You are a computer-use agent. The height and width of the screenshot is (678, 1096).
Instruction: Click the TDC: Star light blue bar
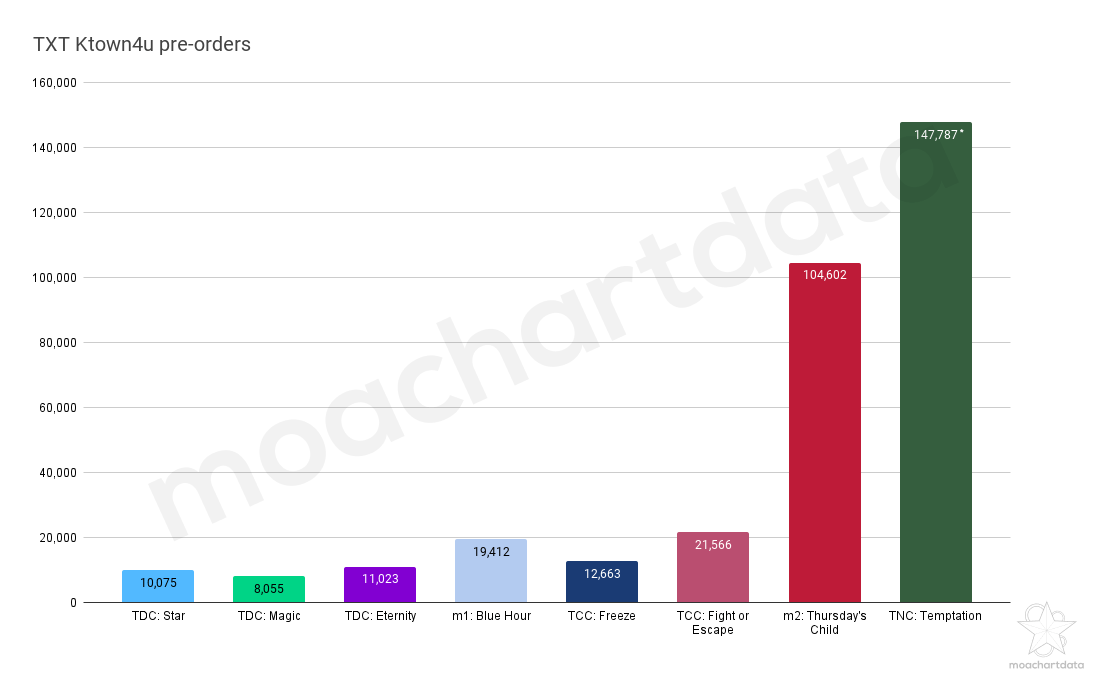158,586
